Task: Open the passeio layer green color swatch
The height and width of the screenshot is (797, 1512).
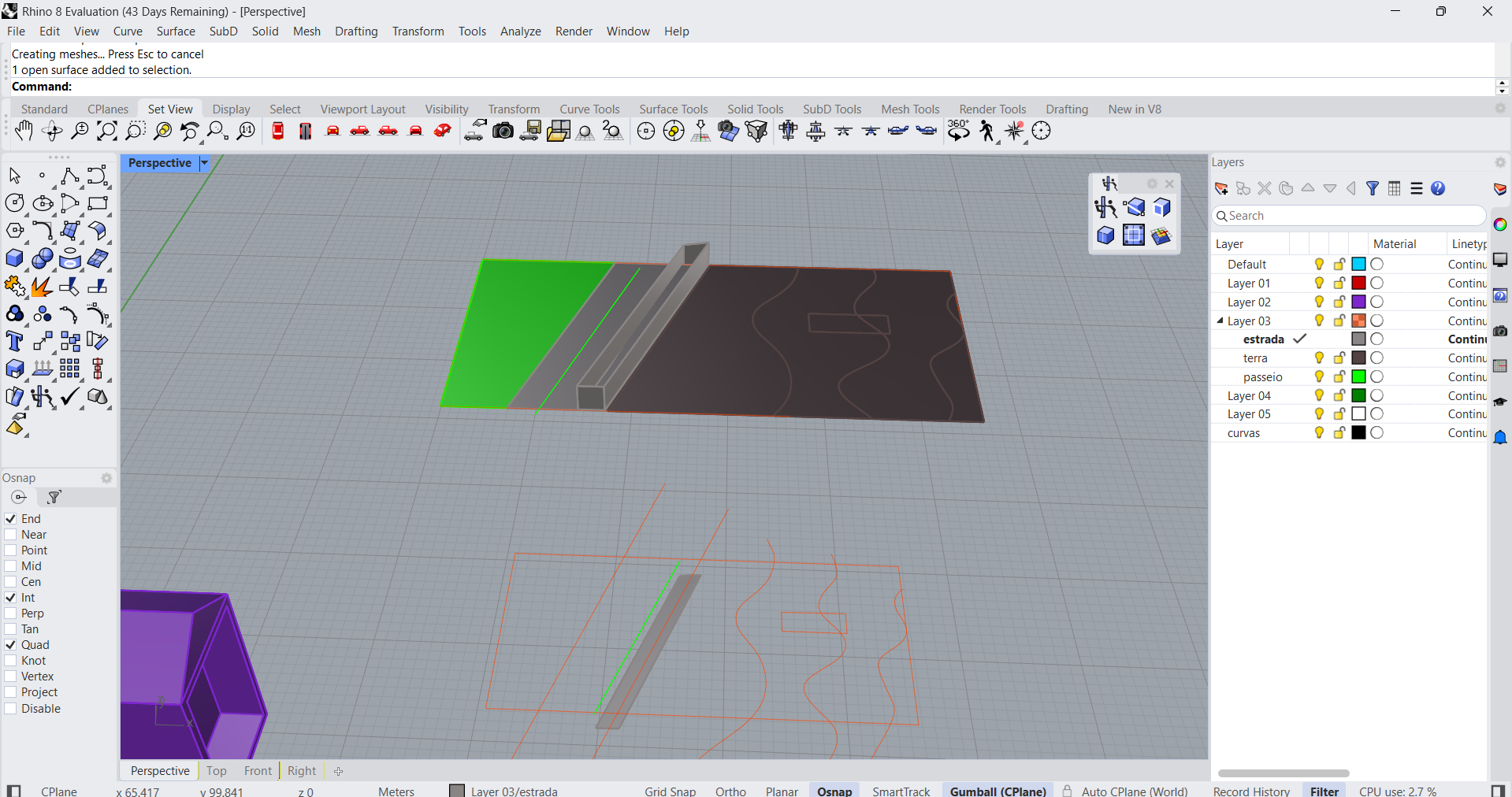Action: click(1358, 377)
